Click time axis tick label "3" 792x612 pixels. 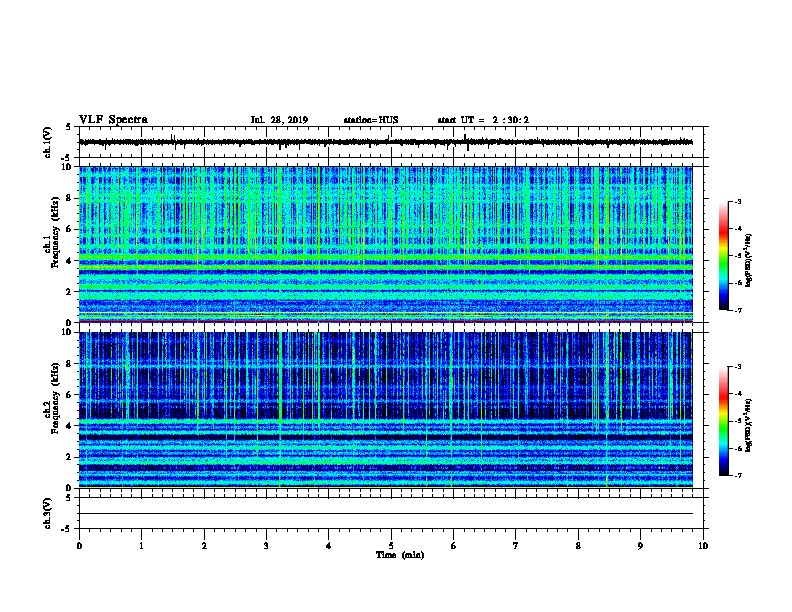tap(266, 546)
